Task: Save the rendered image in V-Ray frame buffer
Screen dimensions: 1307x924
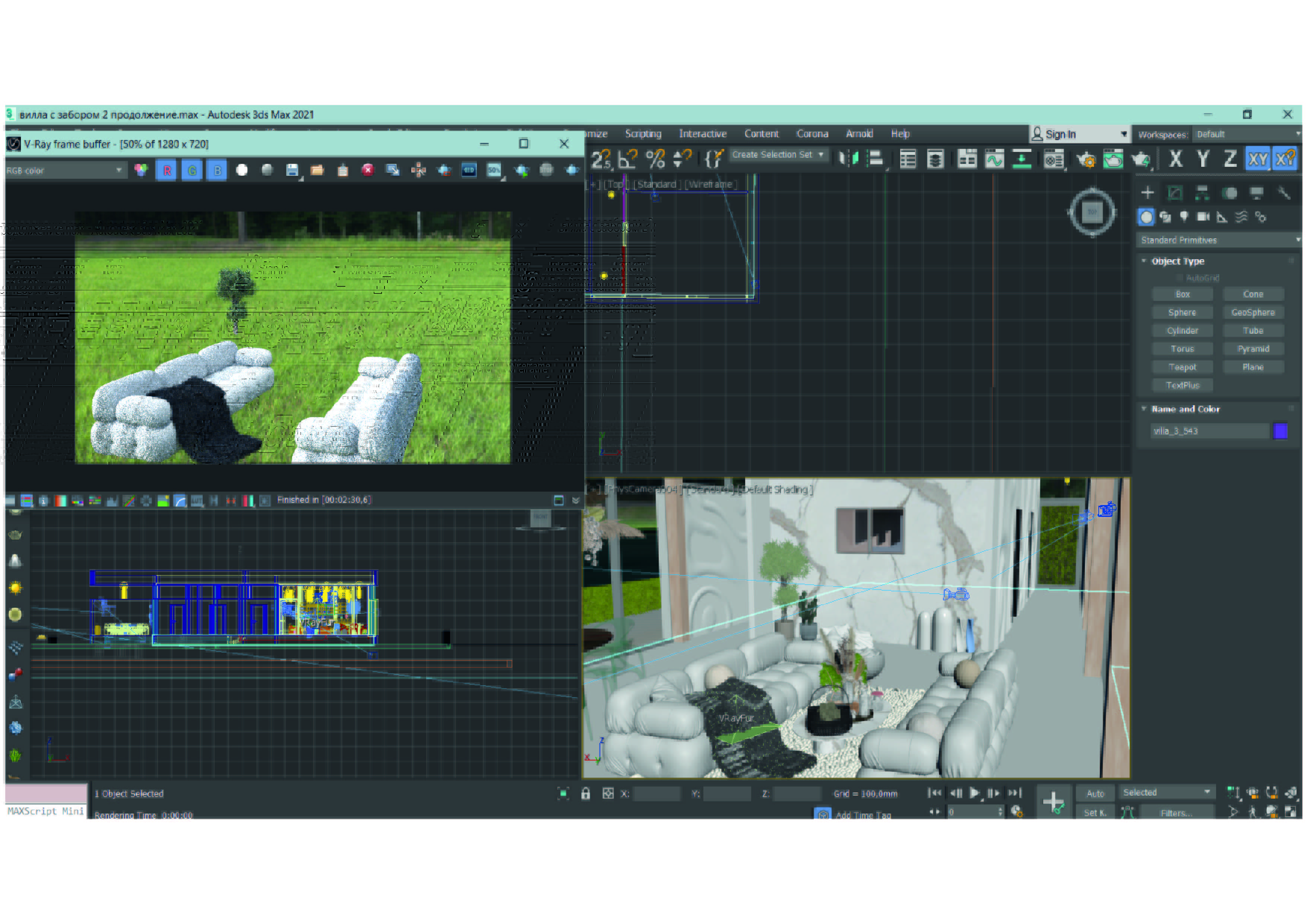Action: pyautogui.click(x=292, y=170)
